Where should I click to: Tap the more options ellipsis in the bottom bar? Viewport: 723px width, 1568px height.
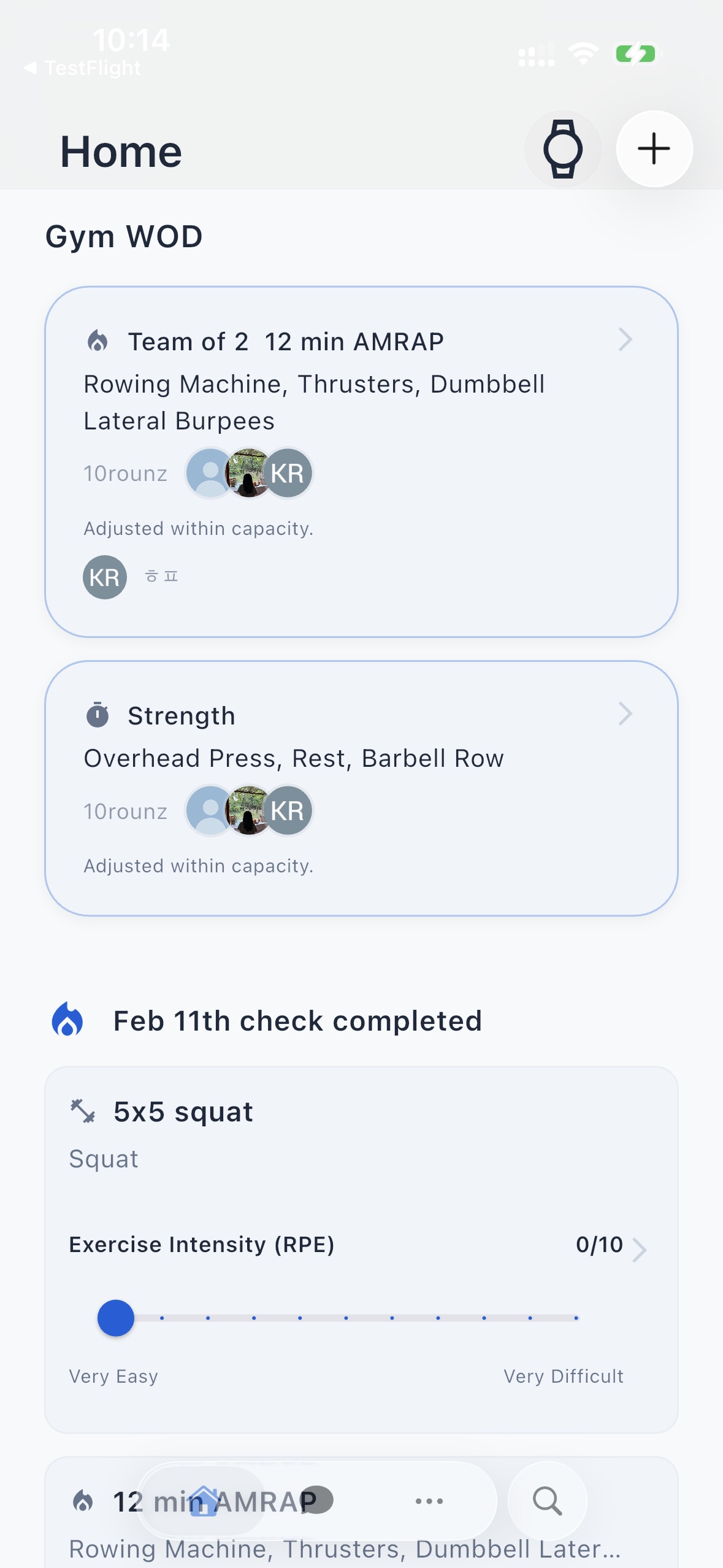pyautogui.click(x=429, y=1501)
